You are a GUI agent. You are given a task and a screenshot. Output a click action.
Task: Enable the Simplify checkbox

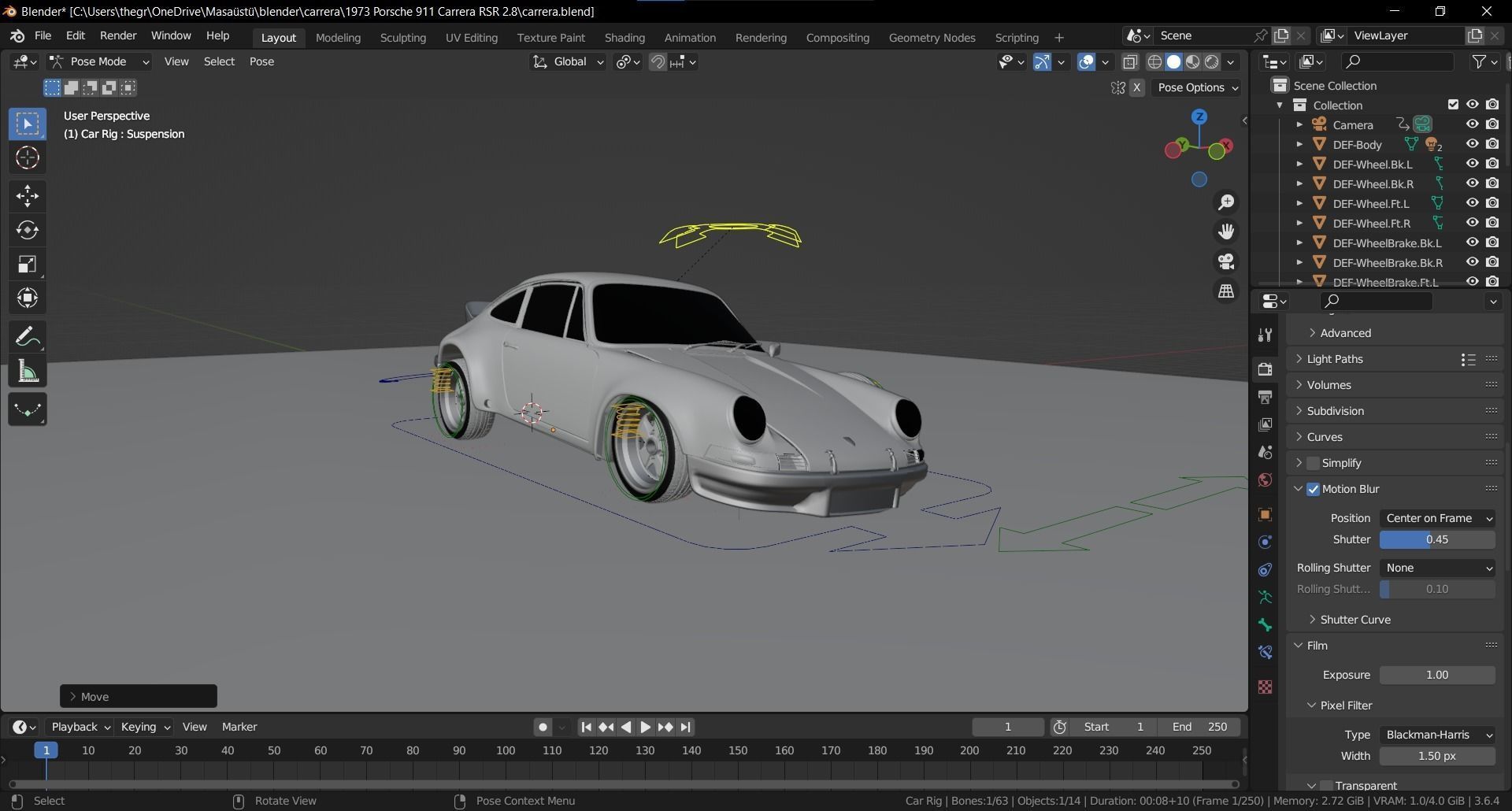tap(1313, 463)
